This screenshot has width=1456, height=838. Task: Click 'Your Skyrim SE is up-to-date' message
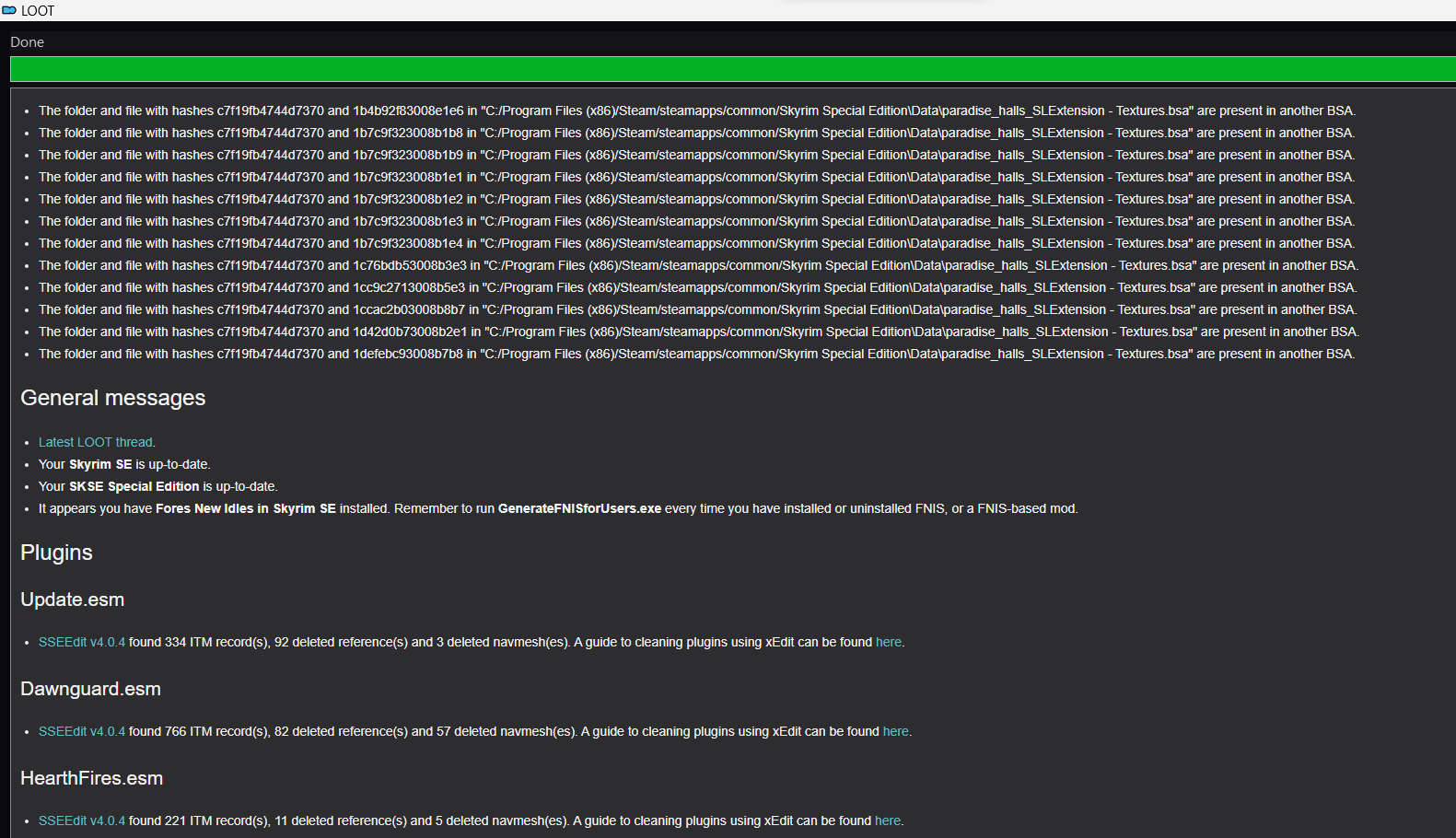click(124, 464)
